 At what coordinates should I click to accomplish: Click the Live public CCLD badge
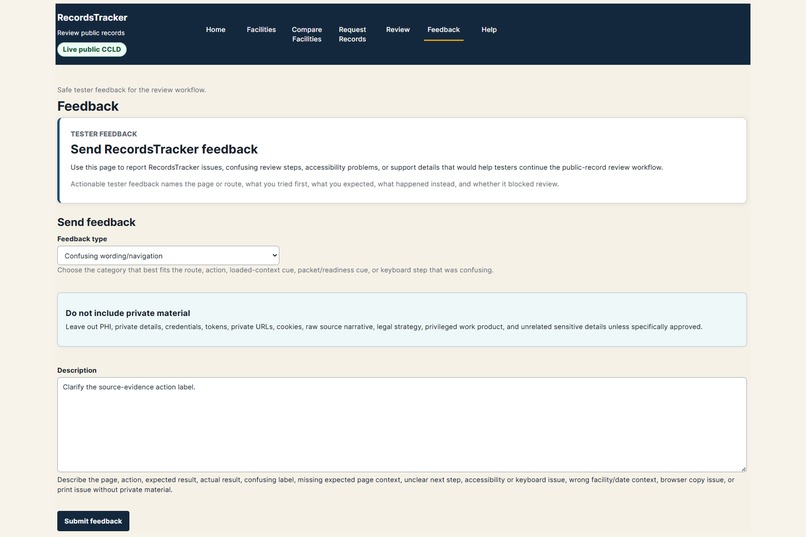pos(92,49)
